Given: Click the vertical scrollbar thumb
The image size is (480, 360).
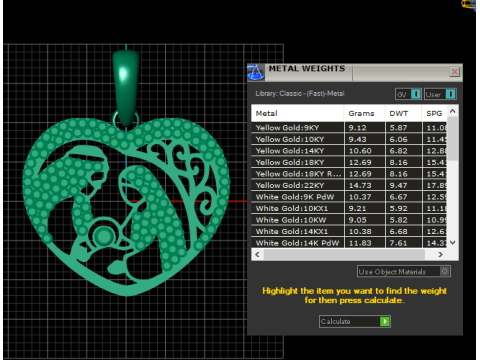Looking at the screenshot, I should [452, 138].
